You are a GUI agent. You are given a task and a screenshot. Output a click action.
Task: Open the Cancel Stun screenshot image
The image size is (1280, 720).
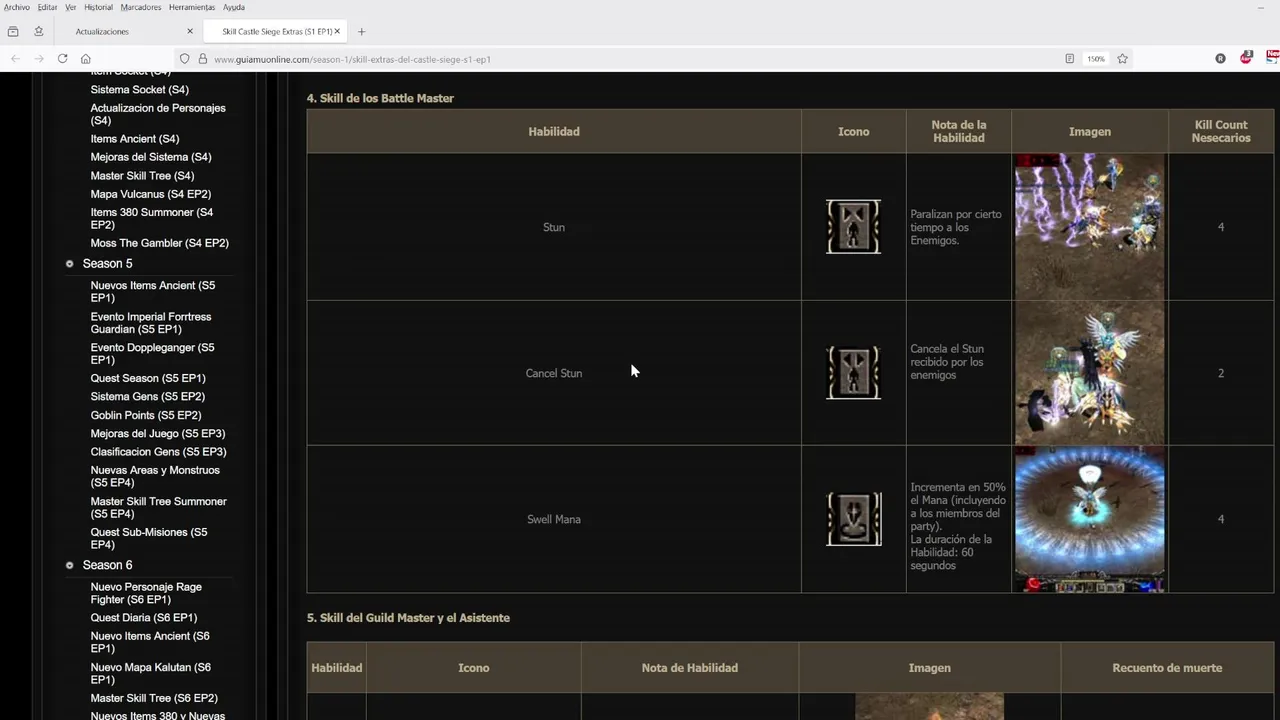pos(1089,373)
